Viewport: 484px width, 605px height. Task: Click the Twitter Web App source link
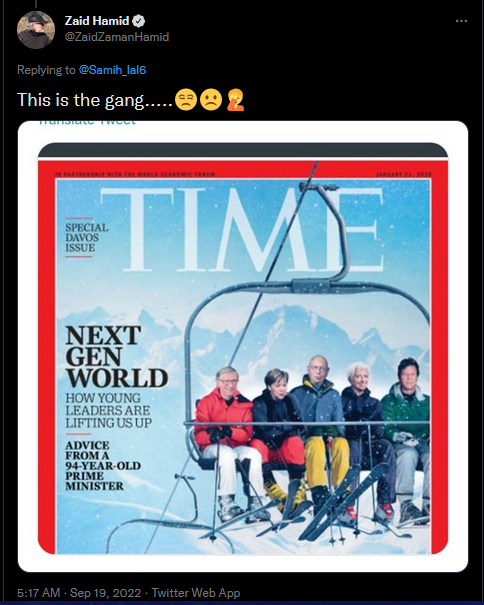coord(196,593)
